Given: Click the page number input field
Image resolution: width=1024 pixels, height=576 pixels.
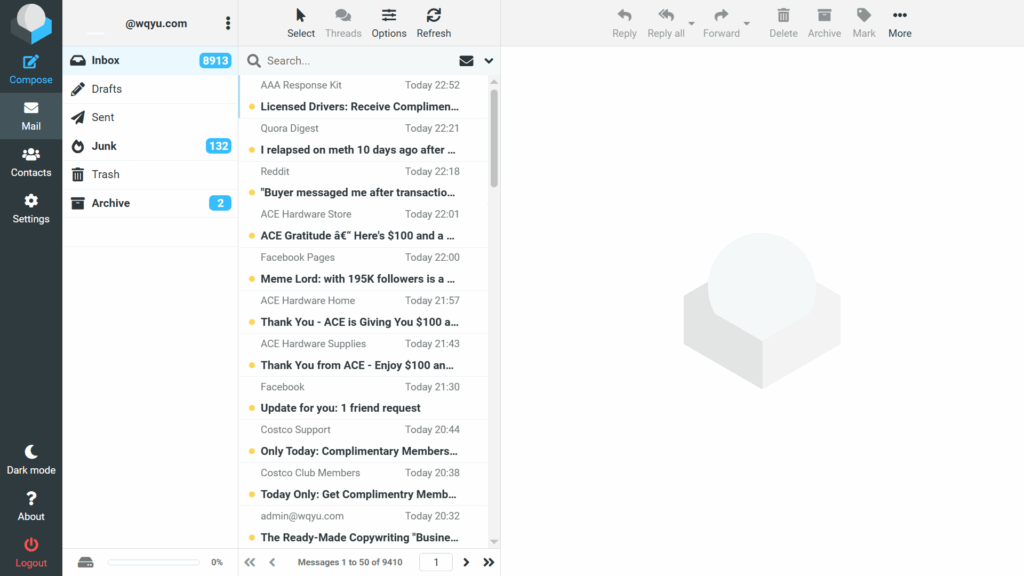Looking at the screenshot, I should click(x=436, y=562).
